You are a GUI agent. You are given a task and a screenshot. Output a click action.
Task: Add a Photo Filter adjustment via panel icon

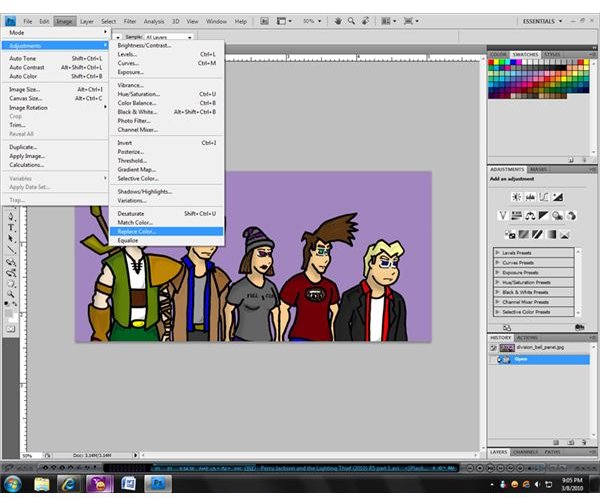coord(558,216)
